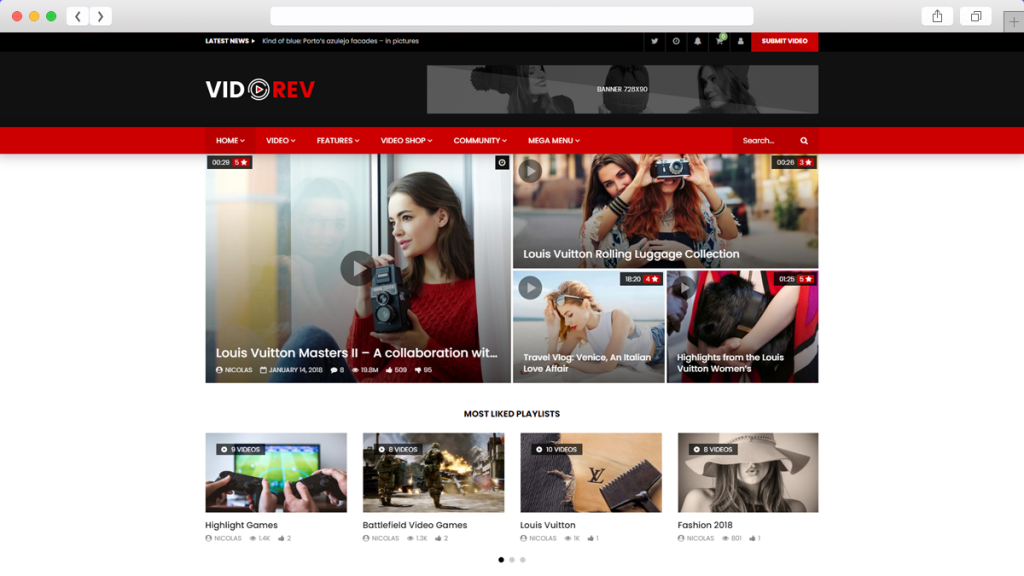Screen dimensions: 1024x576
Task: Click Nicolas author under Highlight Games
Action: coord(223,538)
